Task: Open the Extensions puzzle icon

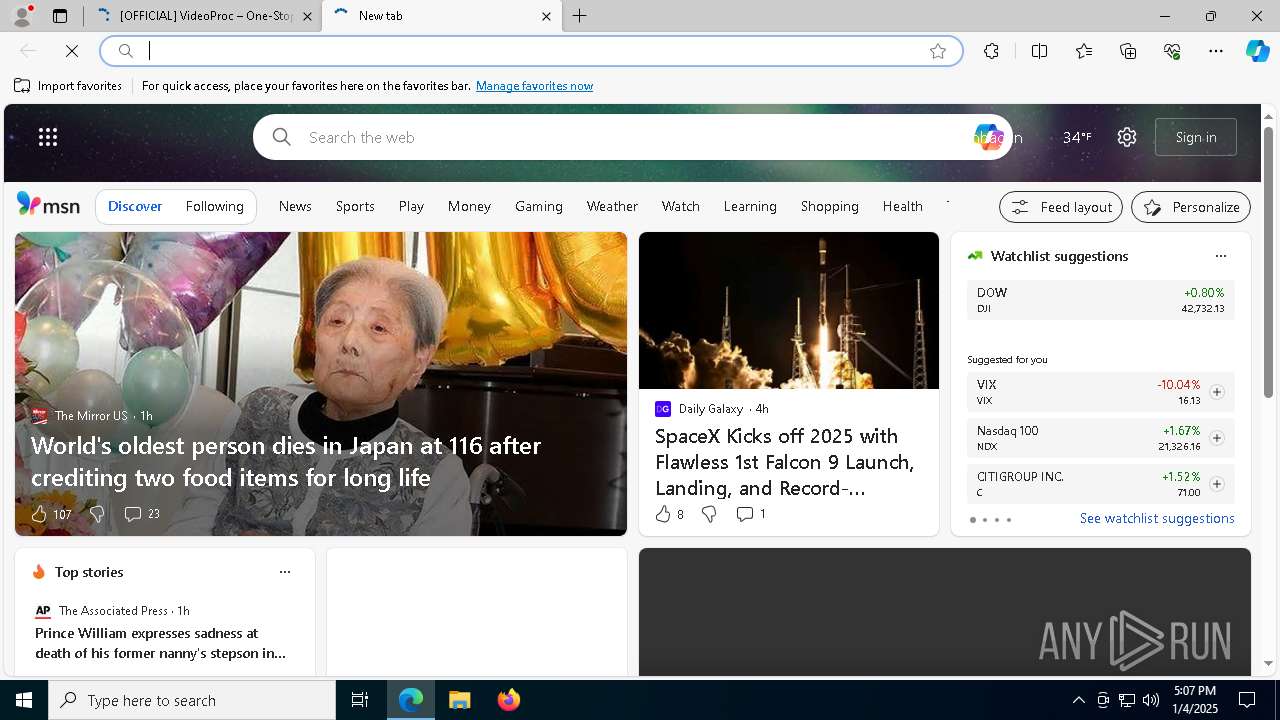Action: tap(991, 51)
